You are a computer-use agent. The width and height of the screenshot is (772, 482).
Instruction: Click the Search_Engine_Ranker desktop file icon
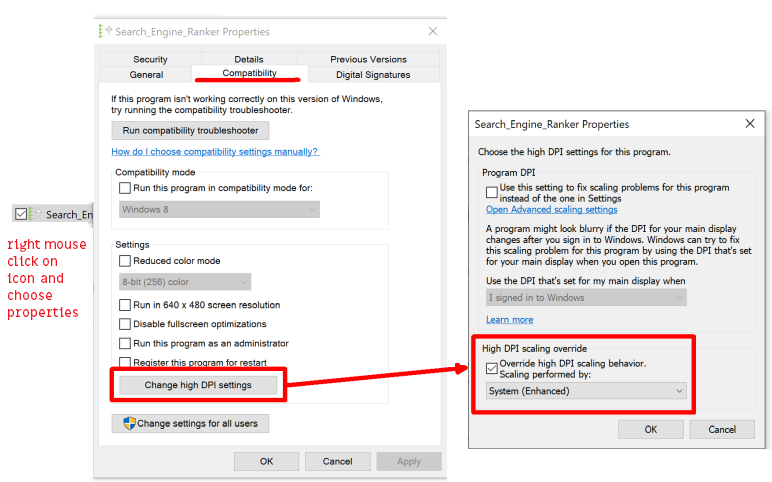35,214
